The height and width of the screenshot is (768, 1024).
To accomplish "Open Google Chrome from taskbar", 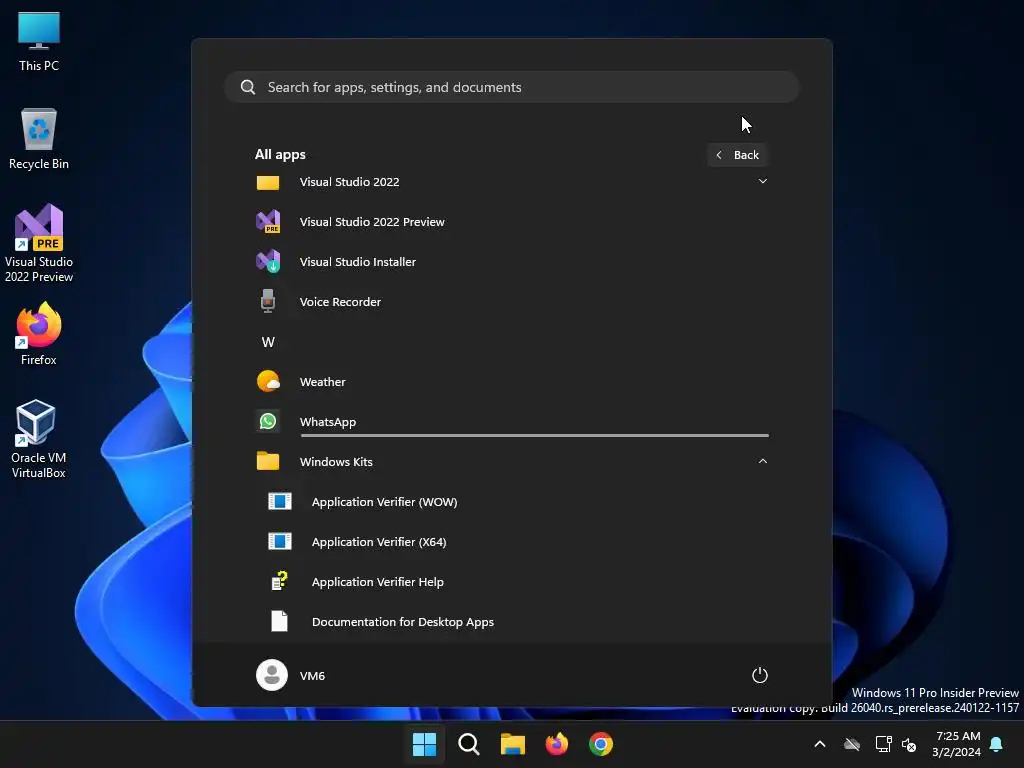I will (601, 744).
